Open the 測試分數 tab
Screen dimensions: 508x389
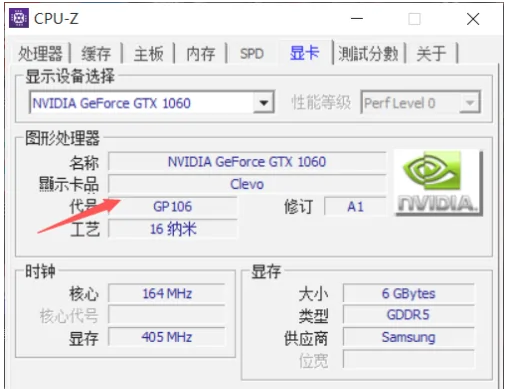point(368,53)
